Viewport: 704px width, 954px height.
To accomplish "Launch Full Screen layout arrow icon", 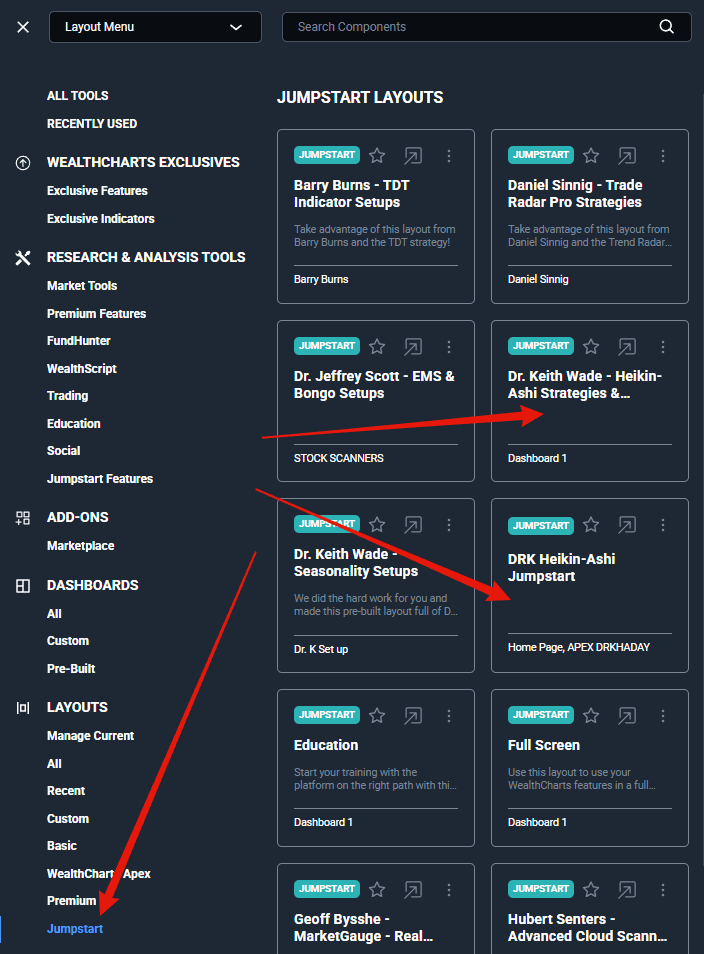I will point(627,716).
